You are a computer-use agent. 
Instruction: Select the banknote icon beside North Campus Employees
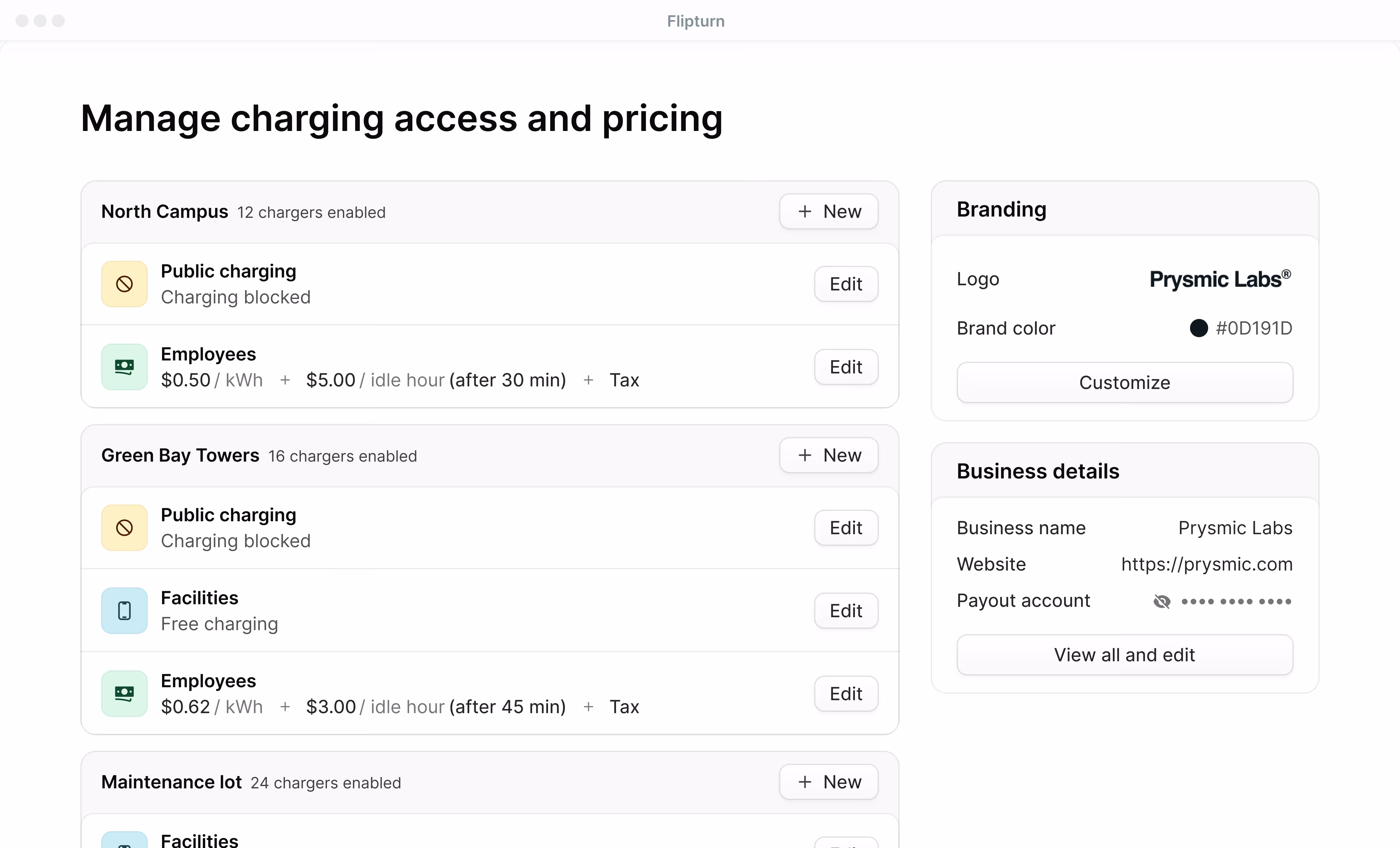pyautogui.click(x=124, y=367)
